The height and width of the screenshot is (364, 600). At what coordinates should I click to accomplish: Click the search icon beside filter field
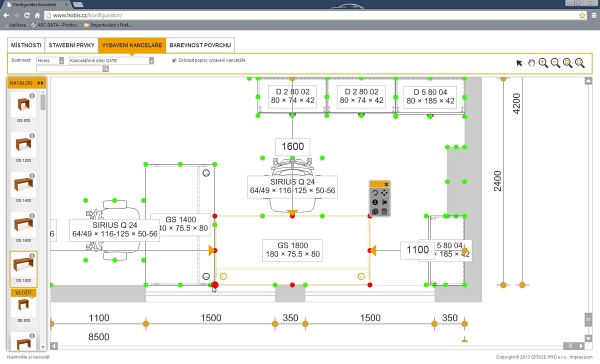[106, 69]
